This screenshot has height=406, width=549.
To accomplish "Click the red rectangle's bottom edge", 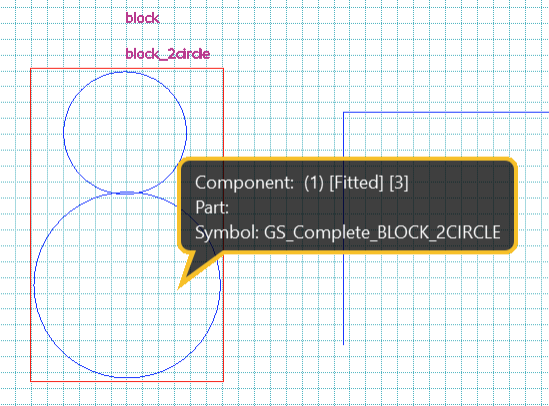I will [x=127, y=381].
